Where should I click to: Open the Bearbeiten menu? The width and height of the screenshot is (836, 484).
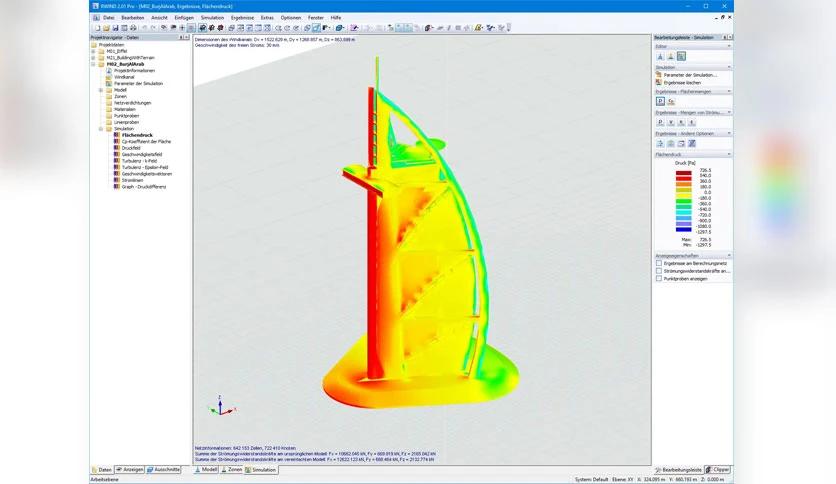[132, 18]
